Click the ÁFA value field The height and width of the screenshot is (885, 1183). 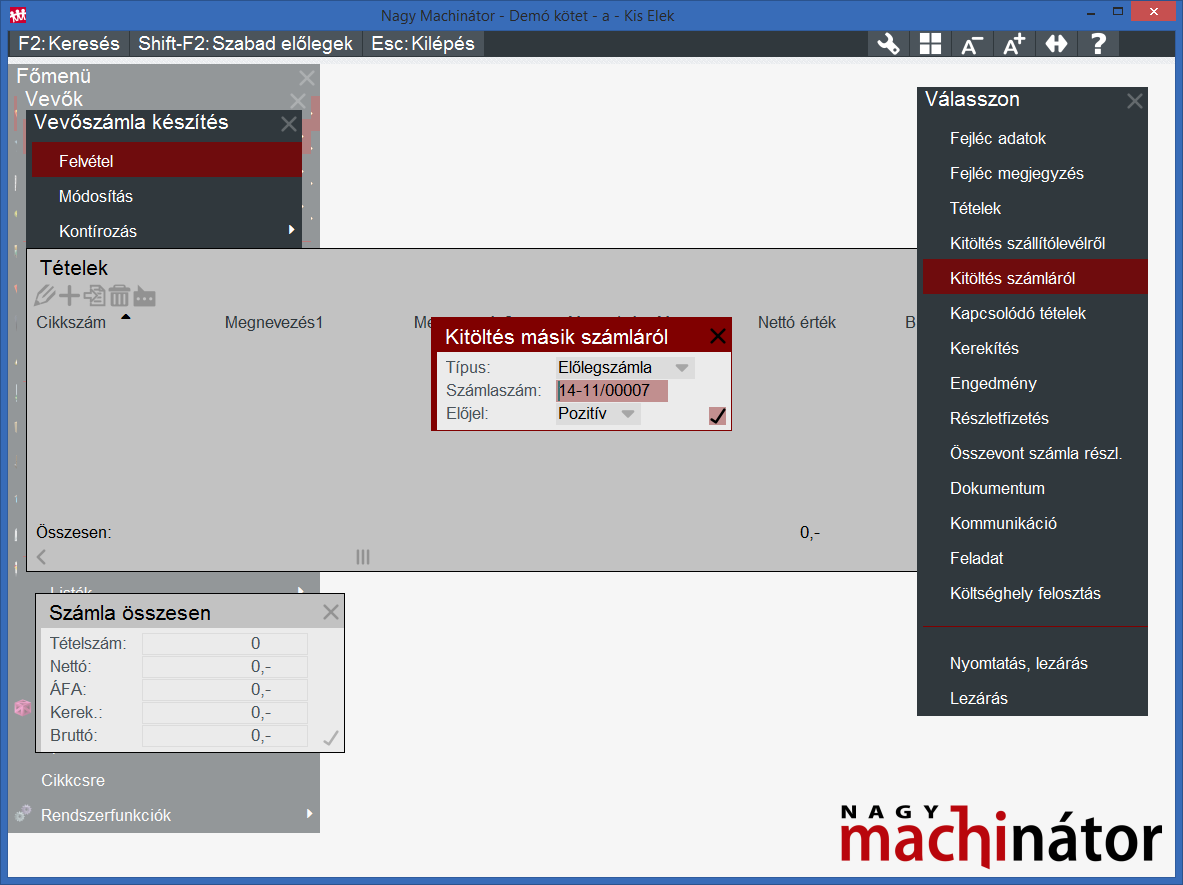(225, 690)
